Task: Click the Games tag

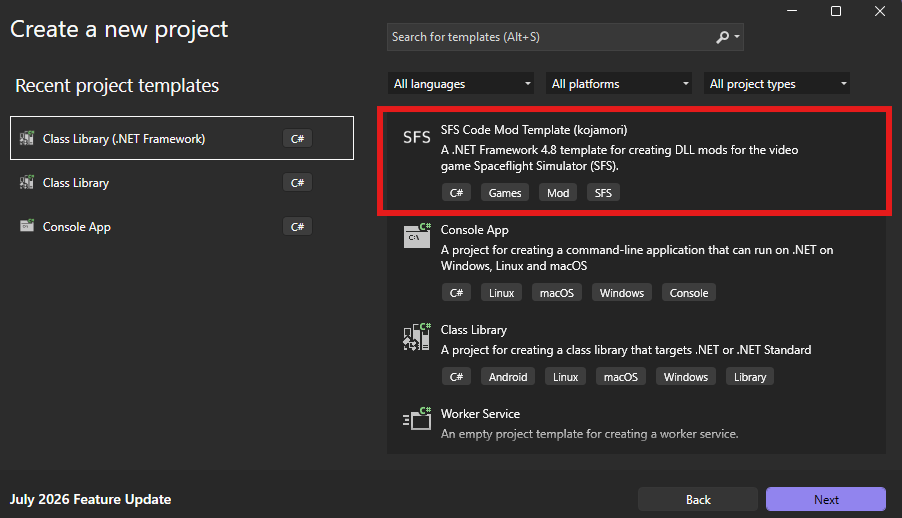Action: [x=504, y=193]
